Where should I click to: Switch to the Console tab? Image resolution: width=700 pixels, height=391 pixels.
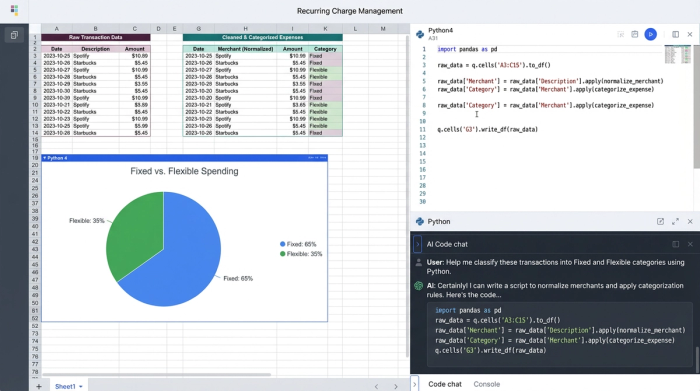click(487, 384)
